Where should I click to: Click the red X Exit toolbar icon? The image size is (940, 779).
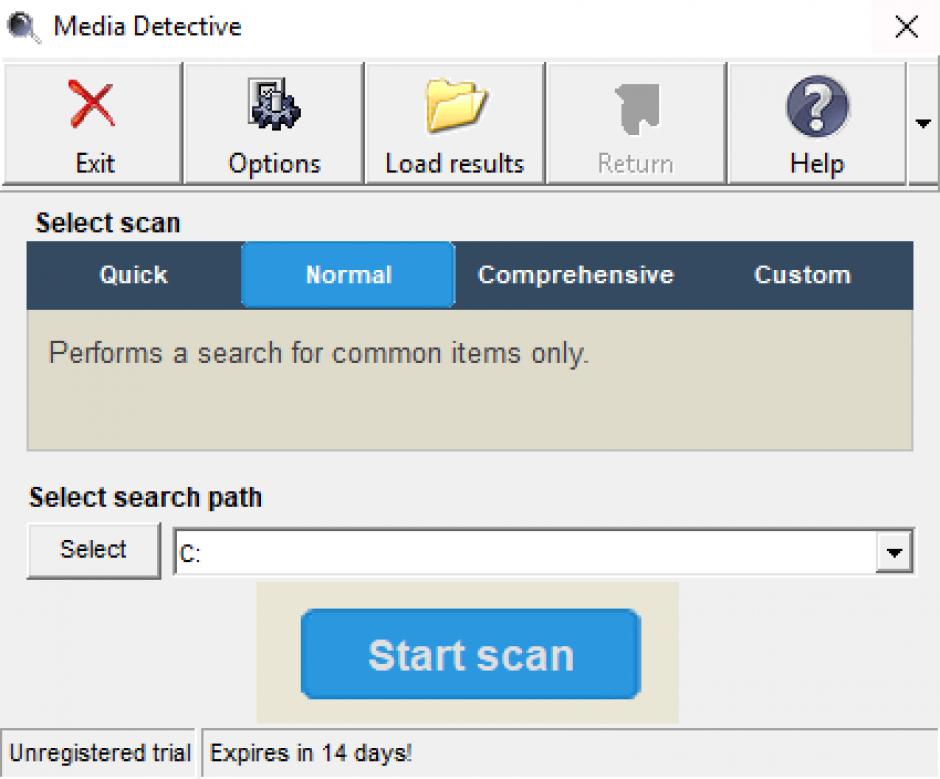coord(92,104)
